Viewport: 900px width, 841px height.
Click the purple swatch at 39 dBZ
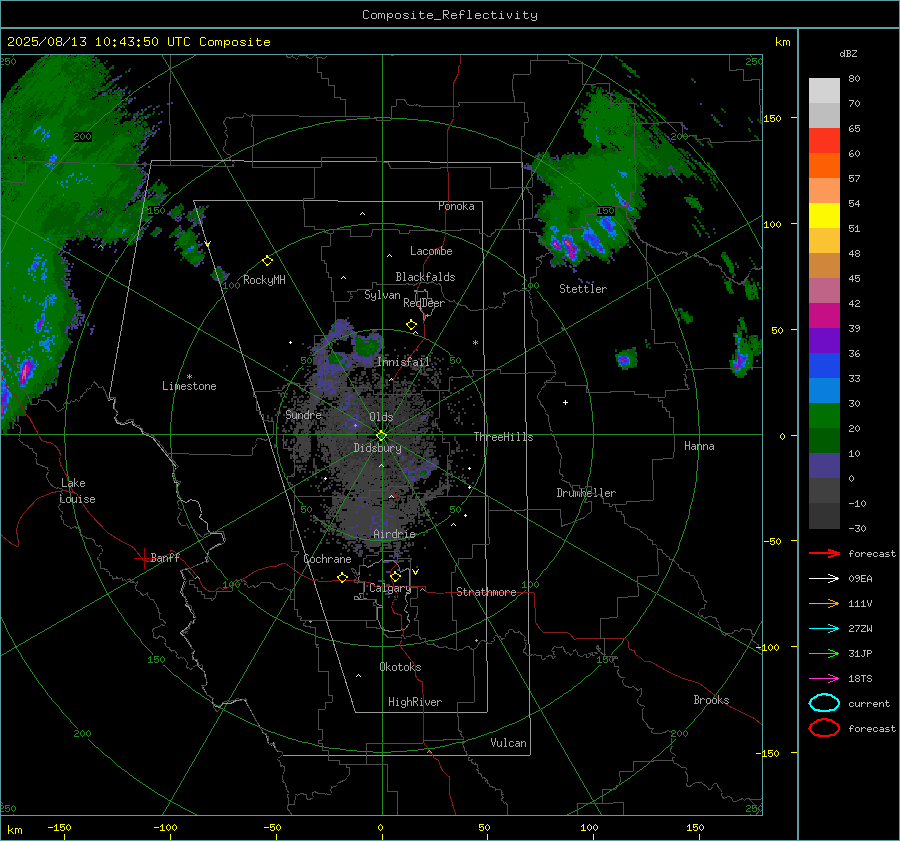(x=824, y=341)
